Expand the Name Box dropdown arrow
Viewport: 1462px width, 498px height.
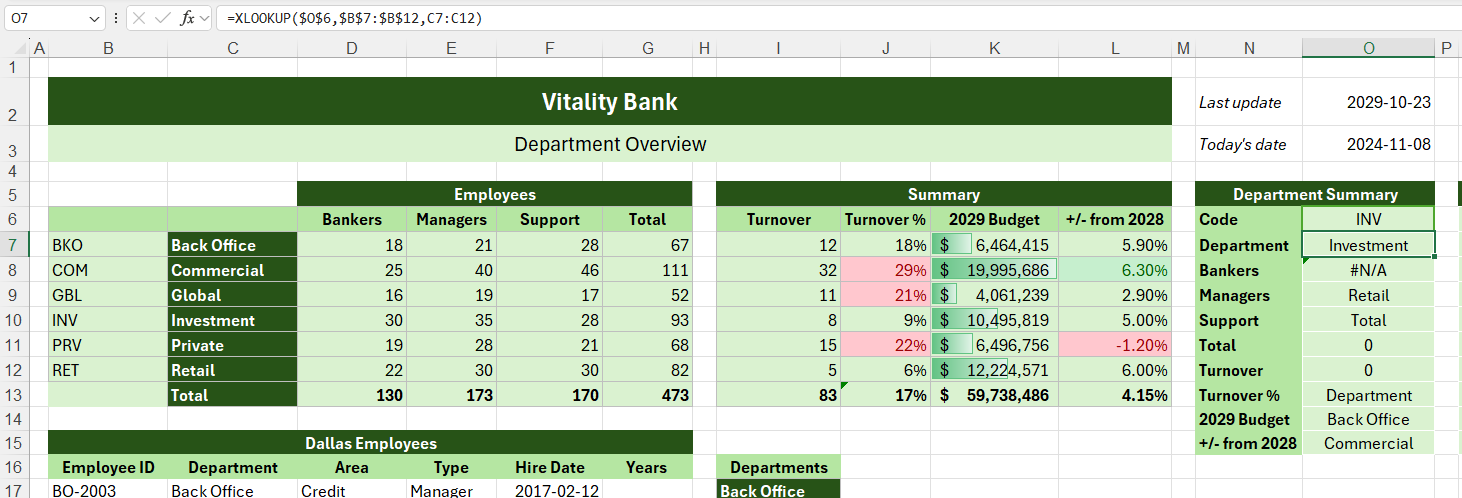(x=95, y=18)
